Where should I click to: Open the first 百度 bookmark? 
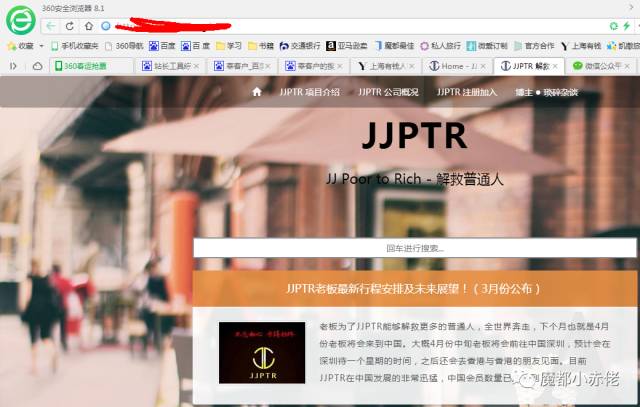(162, 46)
